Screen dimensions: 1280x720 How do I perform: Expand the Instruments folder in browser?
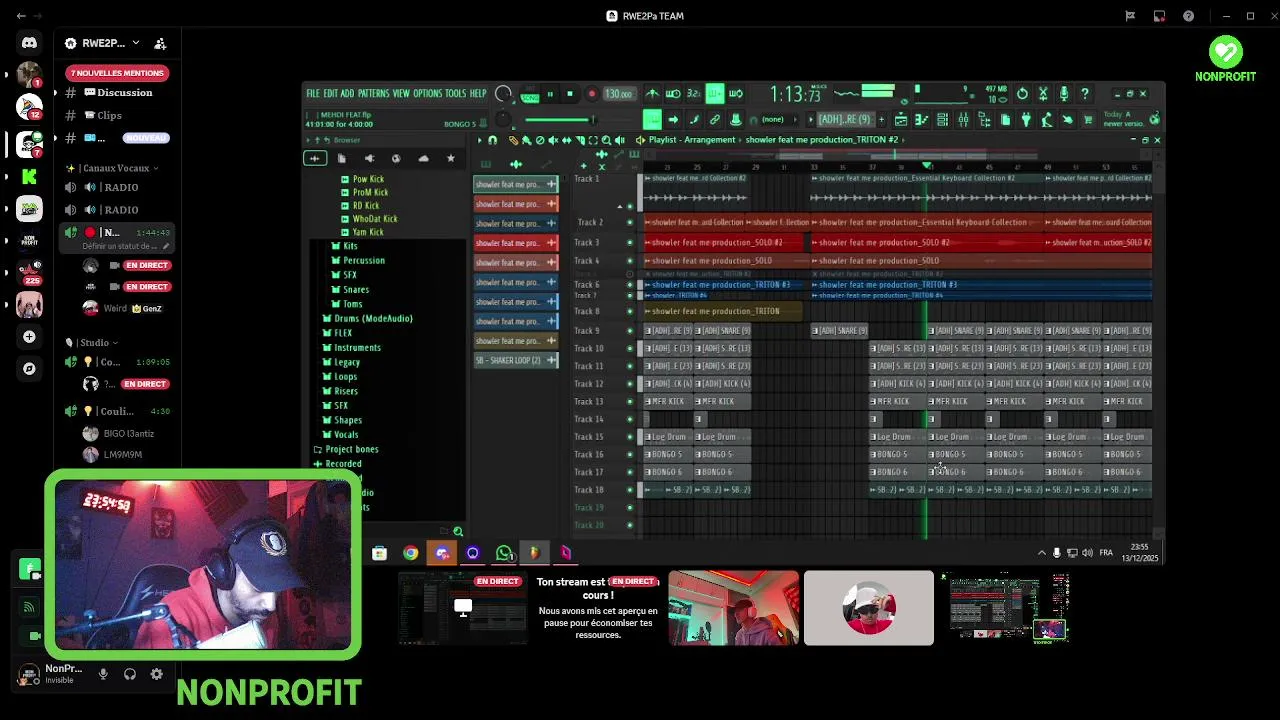pos(351,348)
